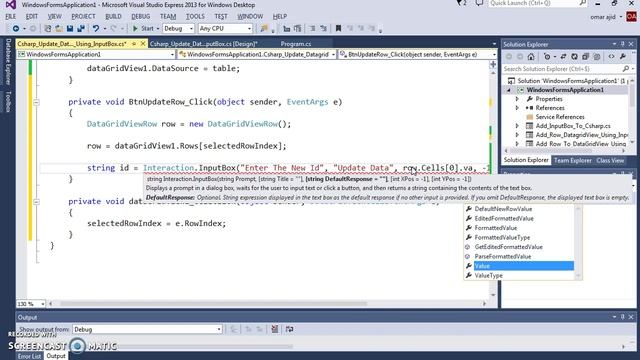The image size is (640, 360).
Task: Open the EDIT menu
Action: pos(31,16)
